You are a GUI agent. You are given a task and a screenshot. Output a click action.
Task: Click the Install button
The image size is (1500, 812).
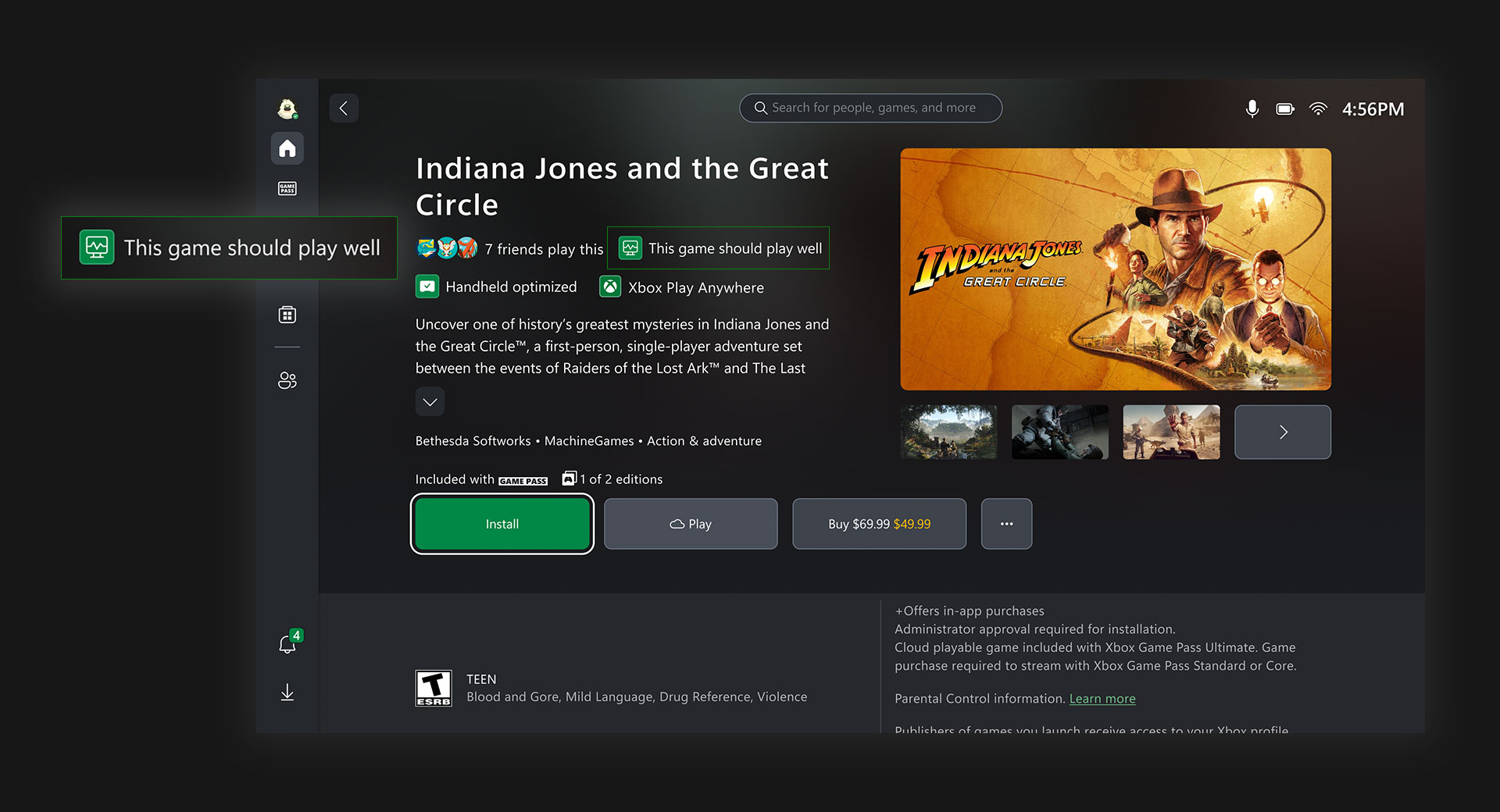tap(502, 524)
